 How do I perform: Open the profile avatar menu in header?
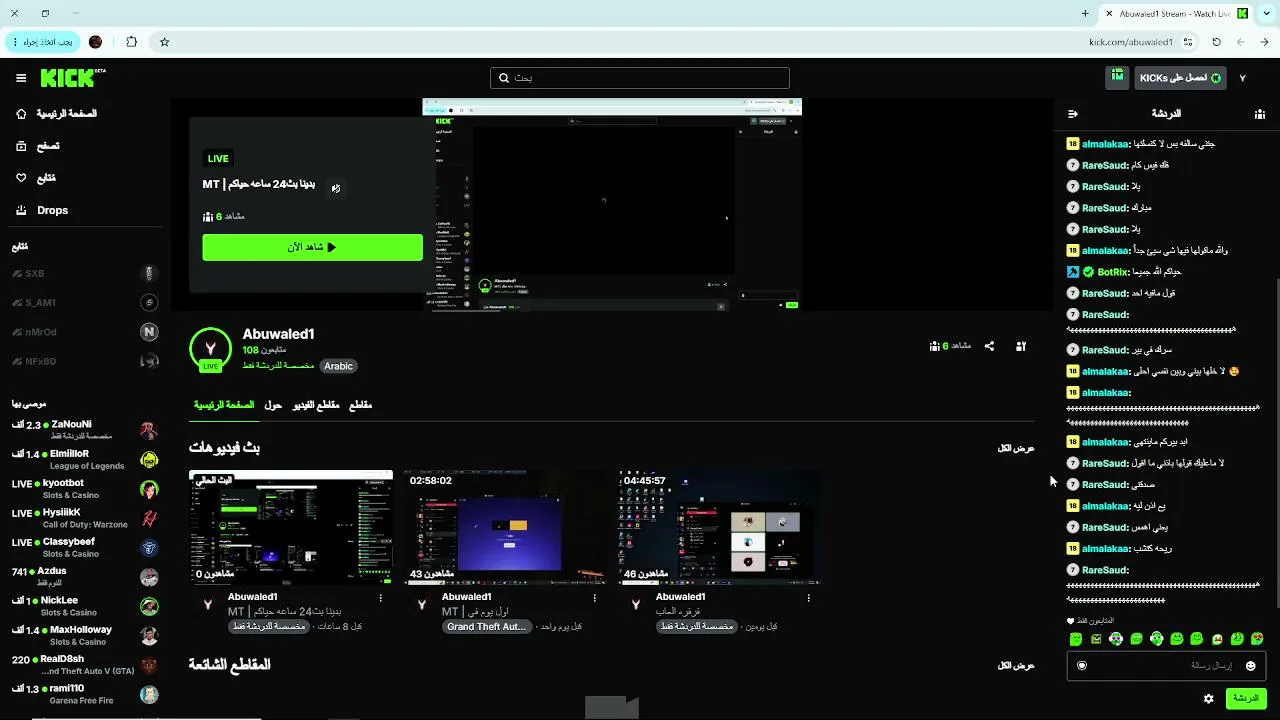[x=1243, y=78]
